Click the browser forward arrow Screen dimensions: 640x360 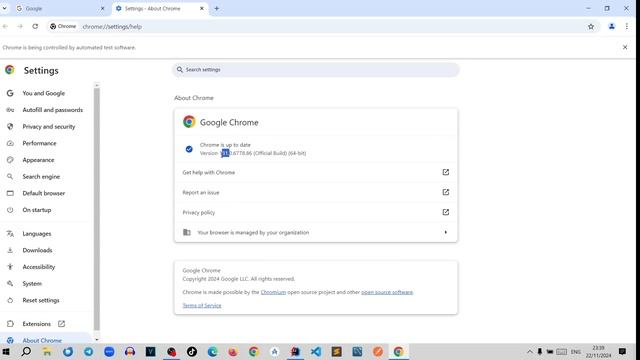coord(20,27)
